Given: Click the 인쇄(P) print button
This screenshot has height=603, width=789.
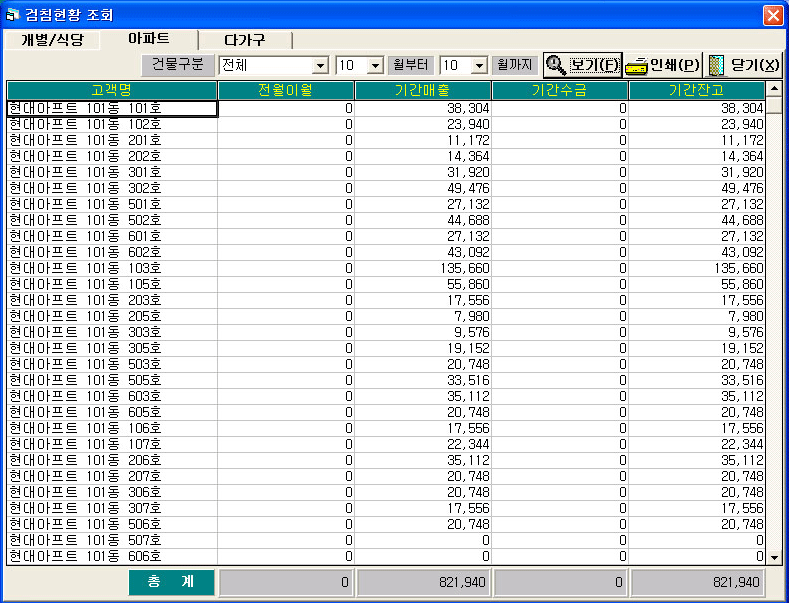Looking at the screenshot, I should click(662, 65).
